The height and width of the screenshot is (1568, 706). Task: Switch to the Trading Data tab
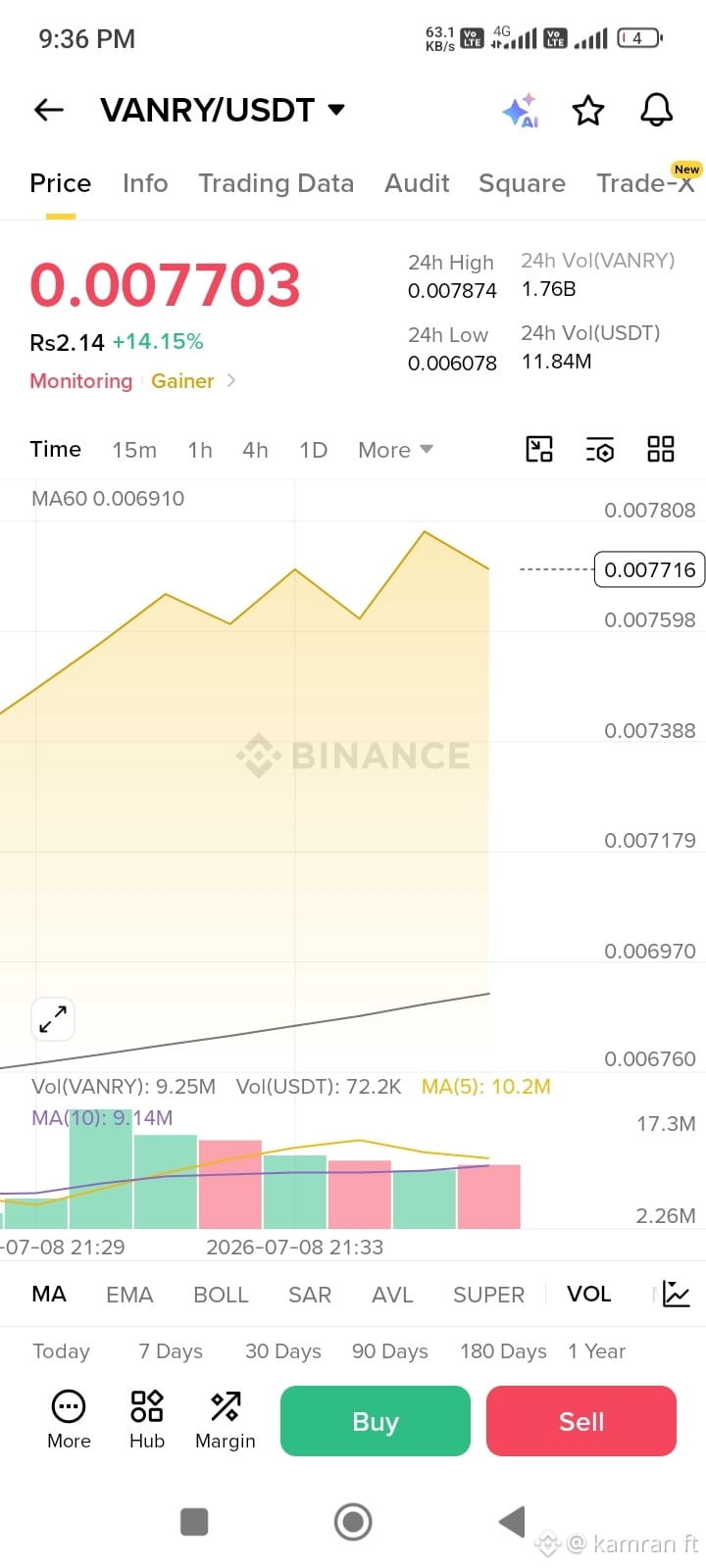[x=276, y=183]
